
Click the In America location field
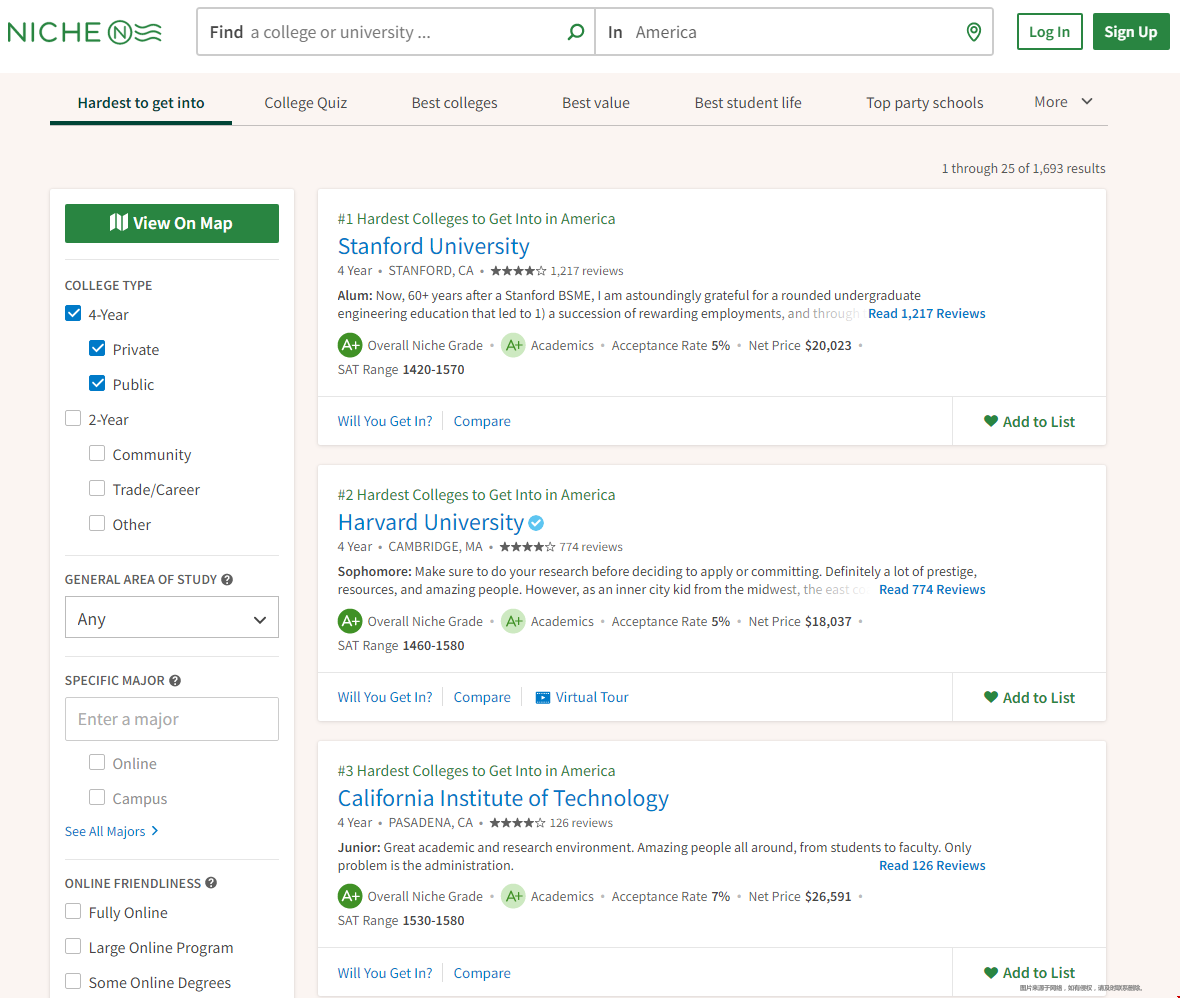pyautogui.click(x=794, y=32)
